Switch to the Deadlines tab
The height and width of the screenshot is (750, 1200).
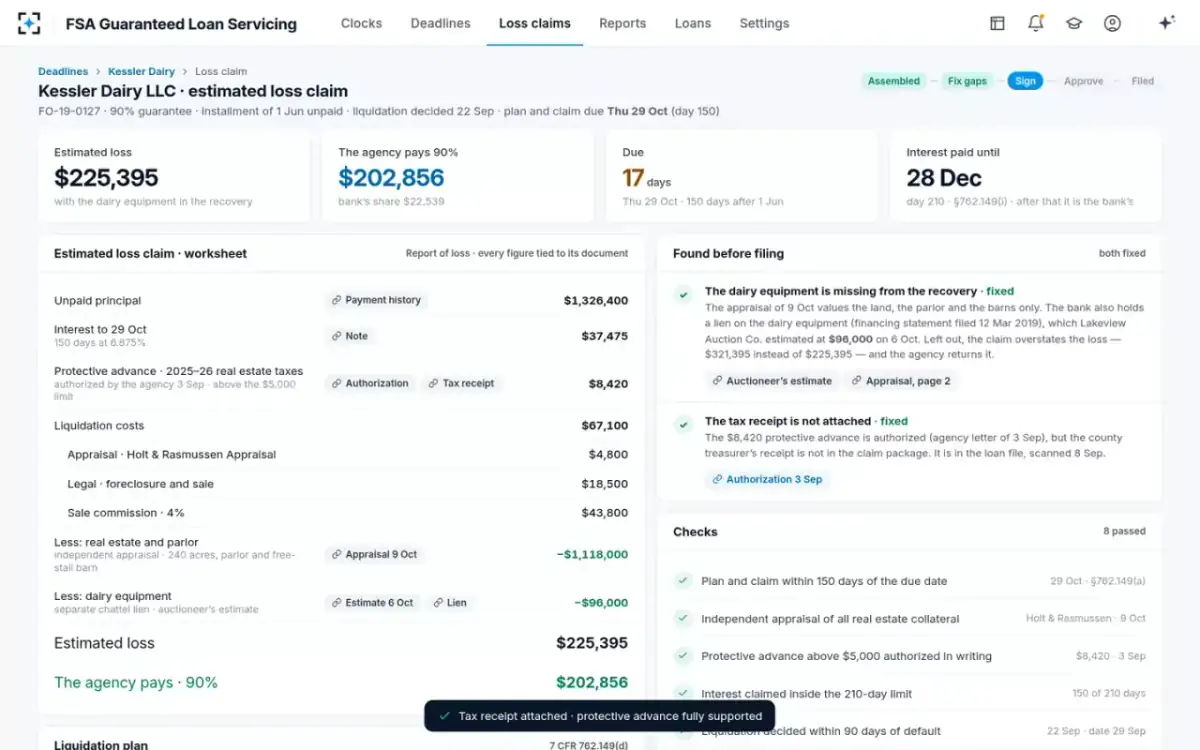click(x=440, y=23)
